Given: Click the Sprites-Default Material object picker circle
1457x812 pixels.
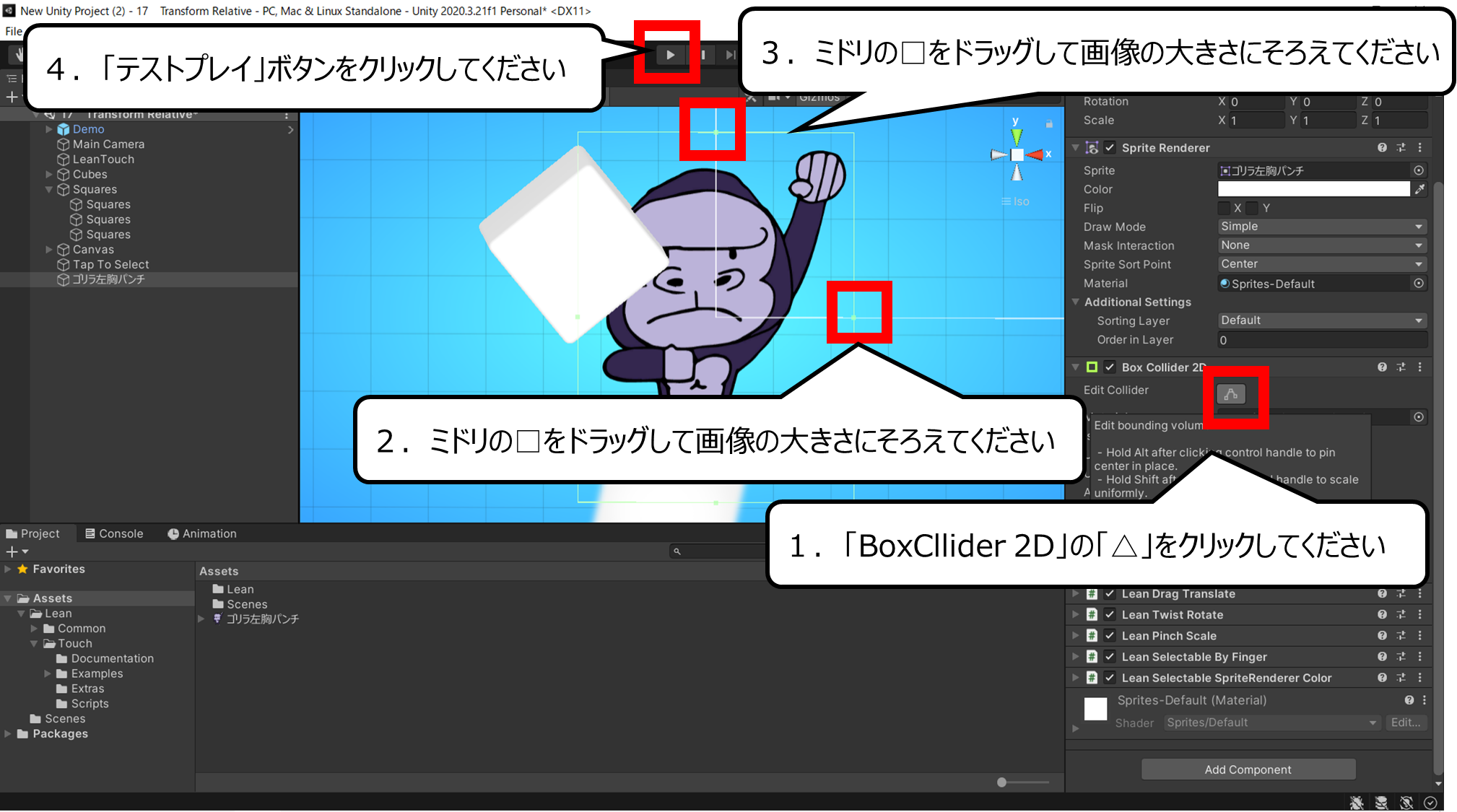Looking at the screenshot, I should tap(1419, 283).
